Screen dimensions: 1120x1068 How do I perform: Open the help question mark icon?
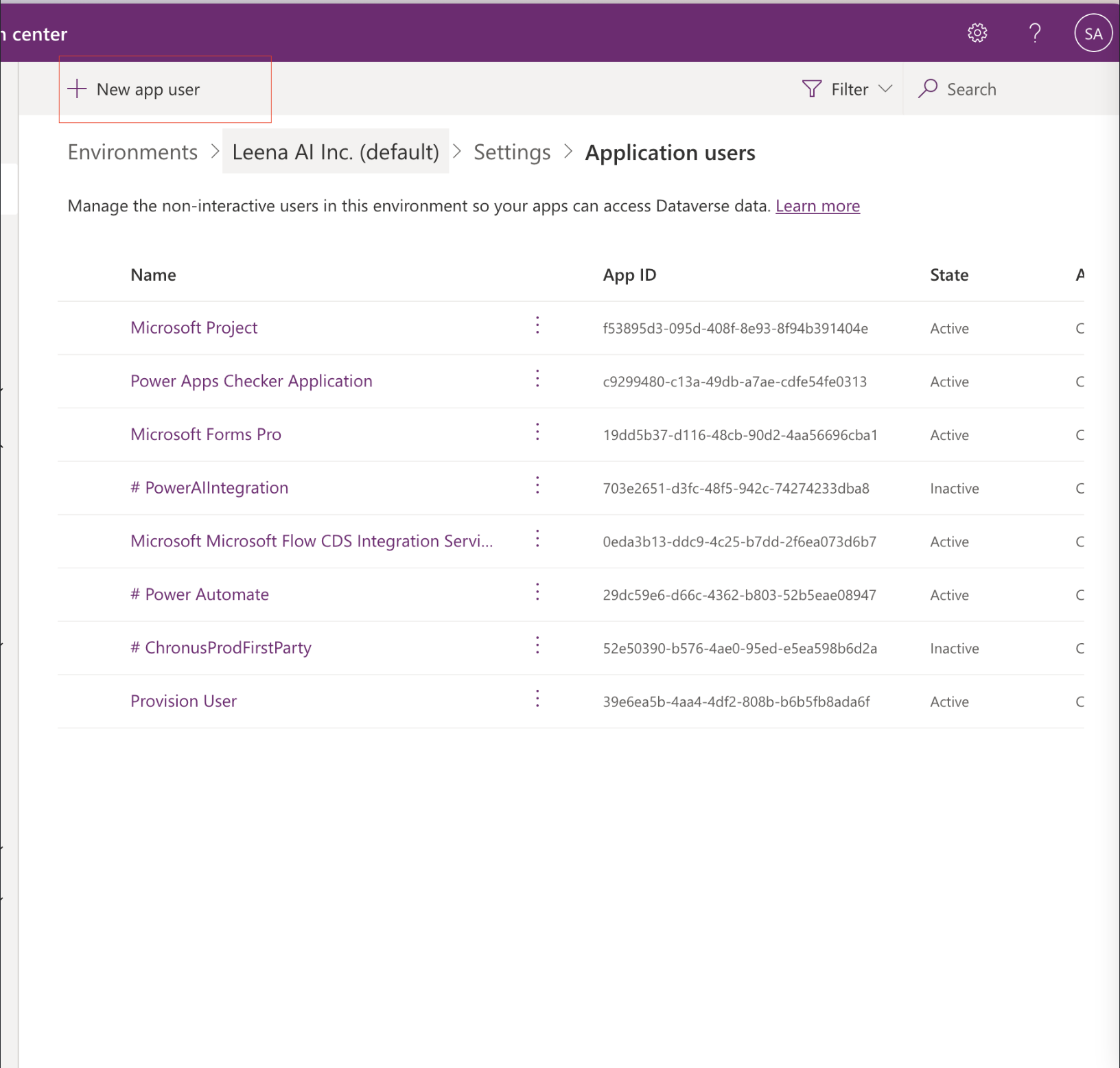(1035, 33)
